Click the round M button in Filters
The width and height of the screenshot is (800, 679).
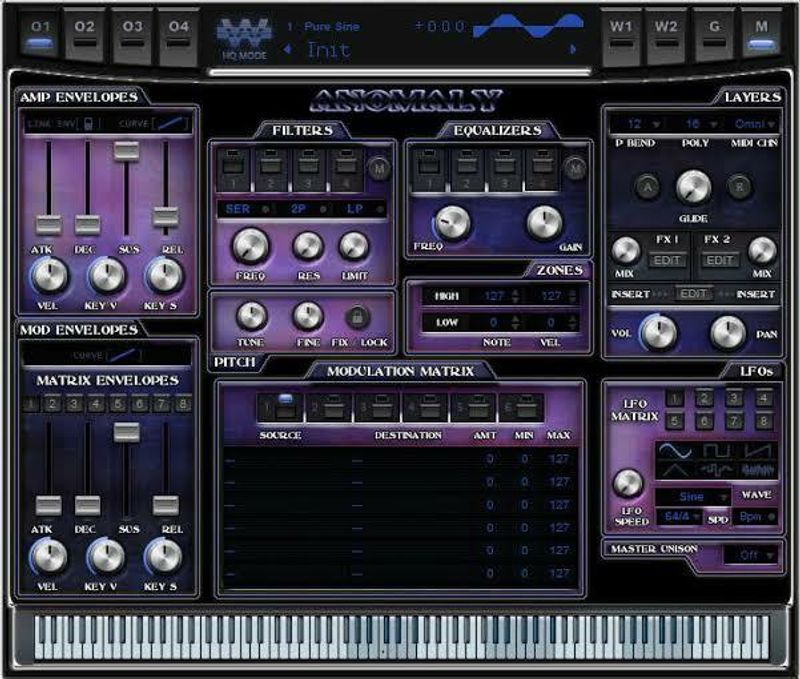(379, 168)
